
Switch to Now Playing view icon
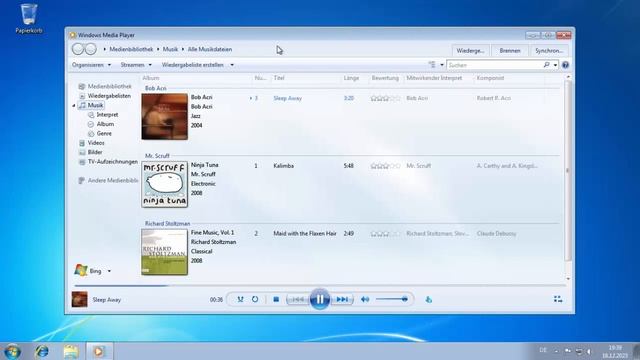(x=558, y=299)
